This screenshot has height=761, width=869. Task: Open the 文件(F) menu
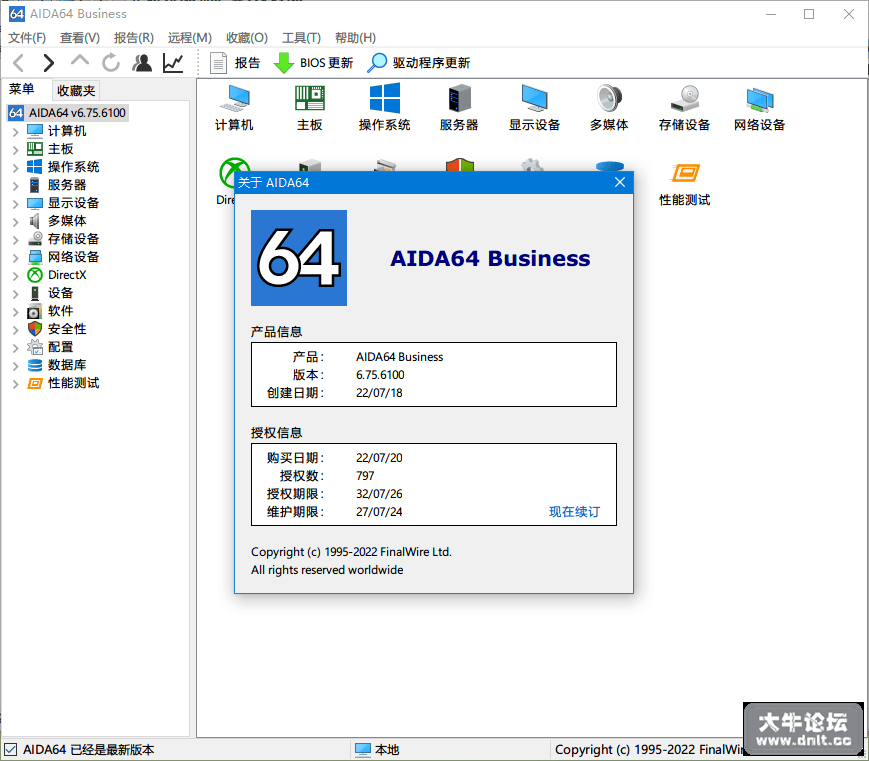[27, 38]
